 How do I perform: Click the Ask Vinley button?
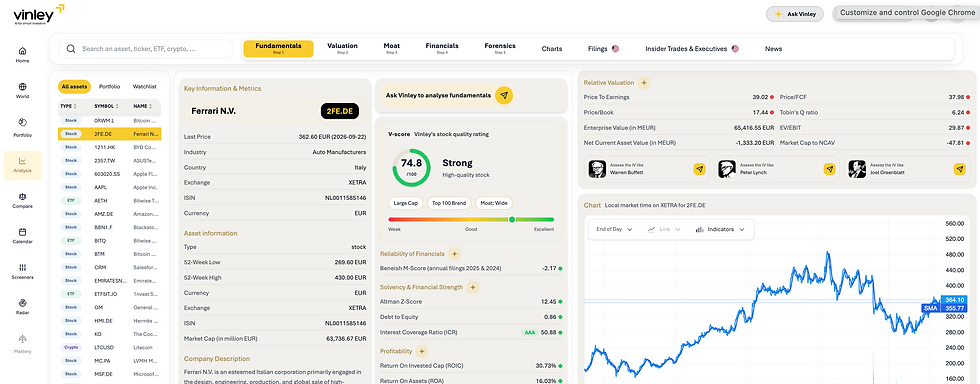click(795, 14)
